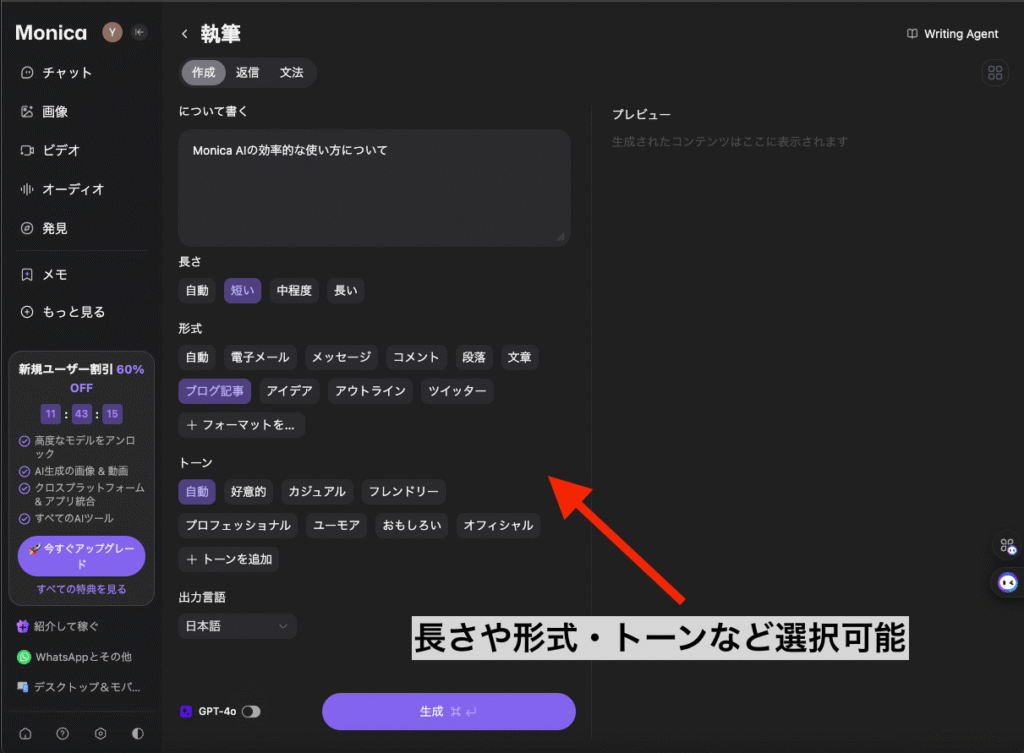Switch to the 作成 tab
Viewport: 1024px width, 753px height.
click(203, 72)
